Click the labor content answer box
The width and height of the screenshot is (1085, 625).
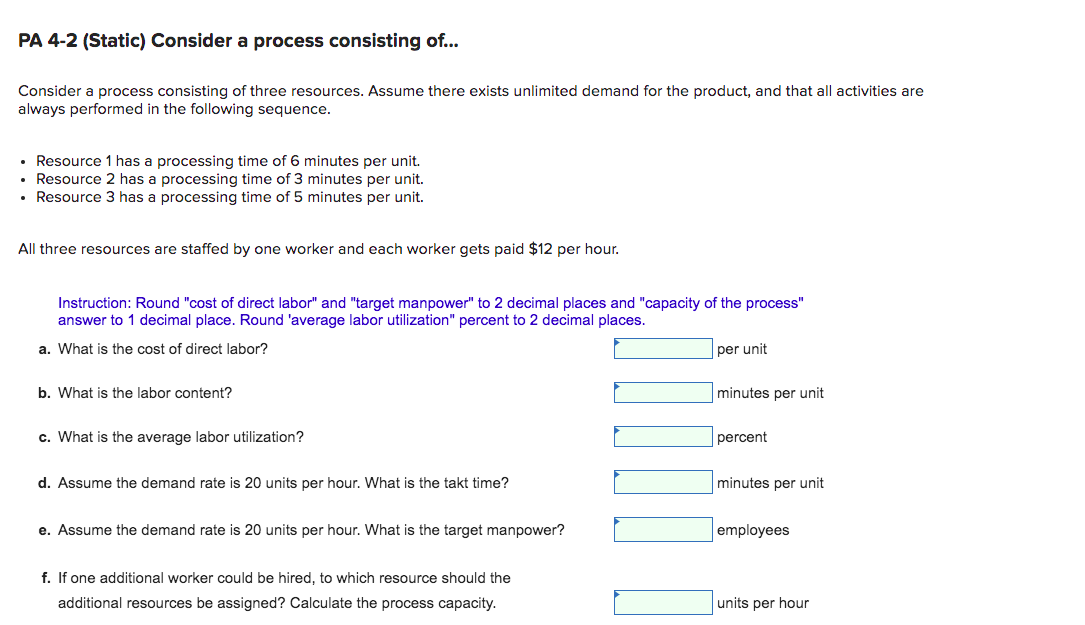[x=662, y=392]
